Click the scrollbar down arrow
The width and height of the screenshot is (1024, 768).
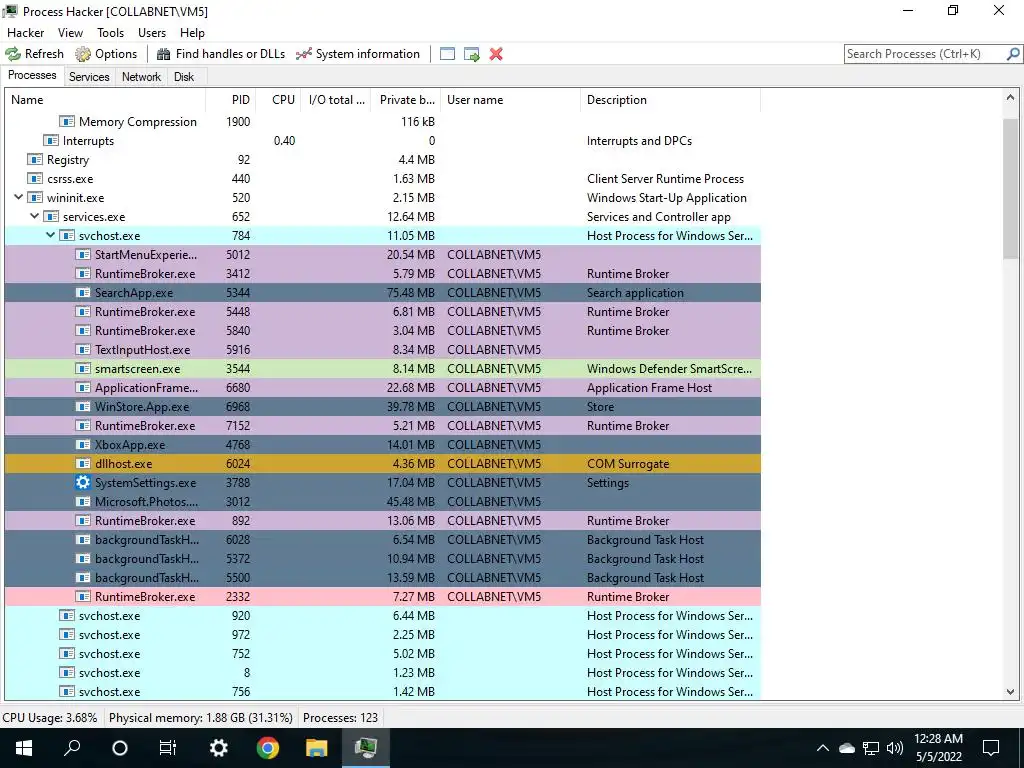click(x=1010, y=692)
